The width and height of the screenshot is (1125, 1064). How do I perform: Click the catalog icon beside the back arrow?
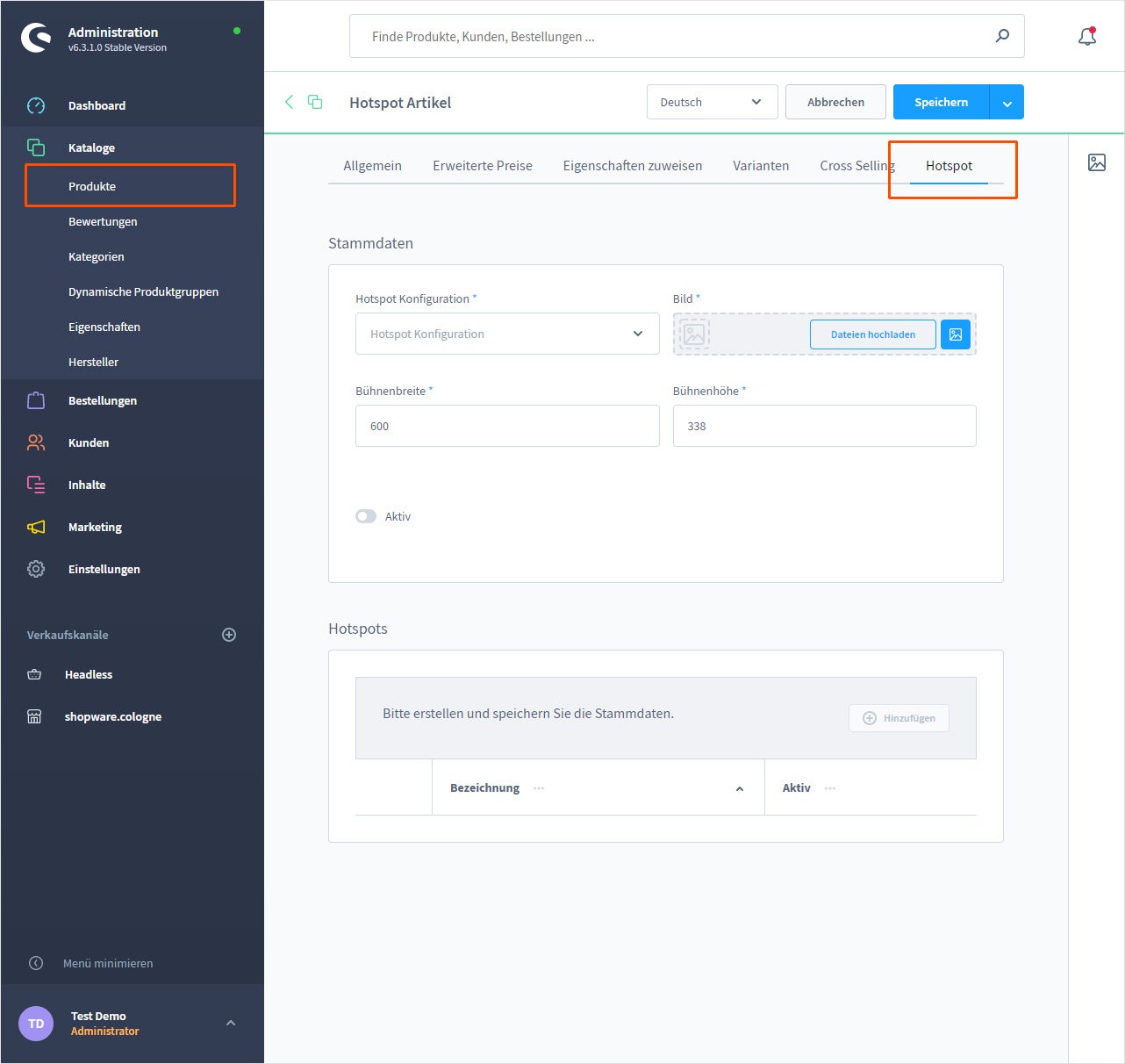pyautogui.click(x=315, y=102)
